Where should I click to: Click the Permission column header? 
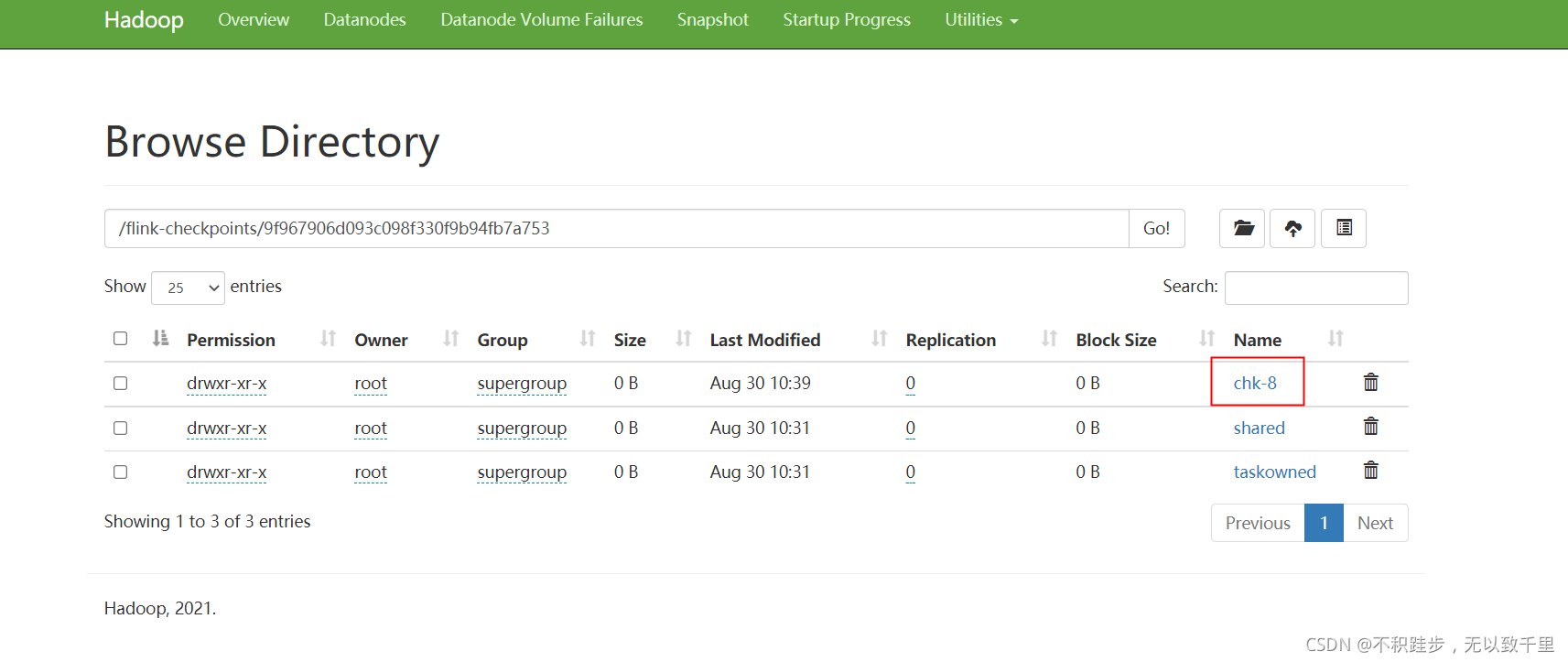[231, 340]
